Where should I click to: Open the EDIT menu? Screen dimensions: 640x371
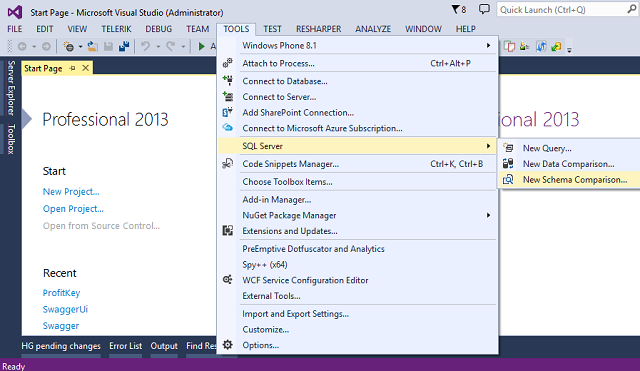click(44, 29)
